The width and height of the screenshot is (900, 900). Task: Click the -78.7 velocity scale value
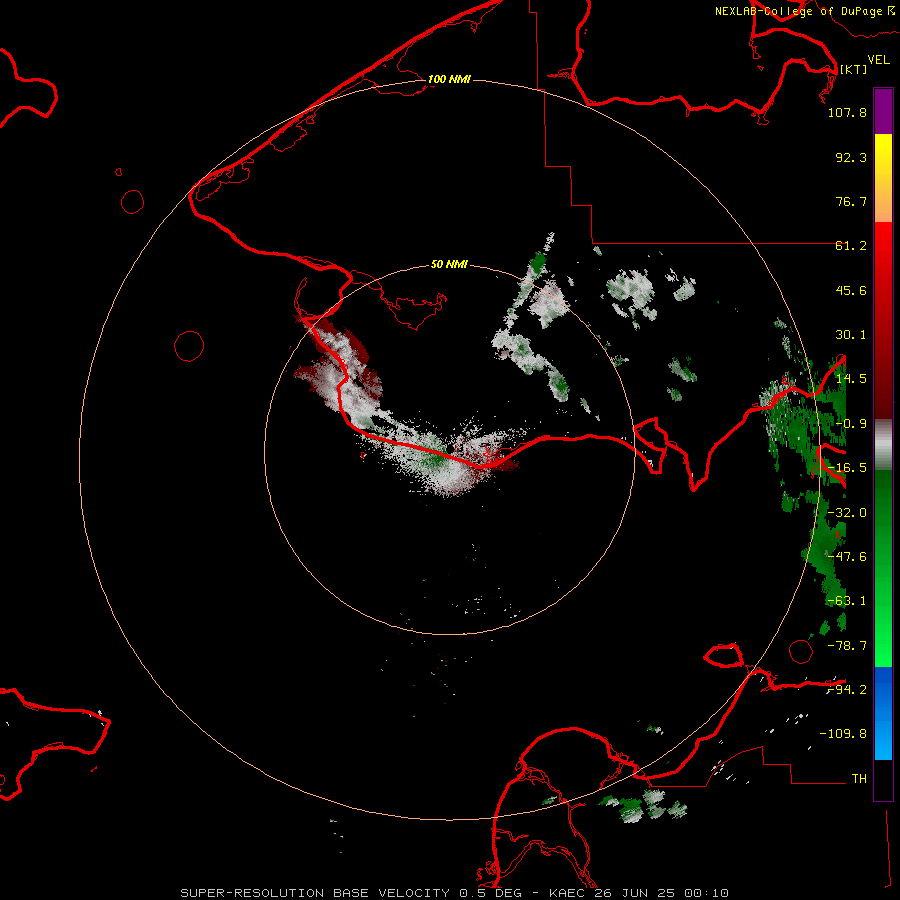pos(847,646)
